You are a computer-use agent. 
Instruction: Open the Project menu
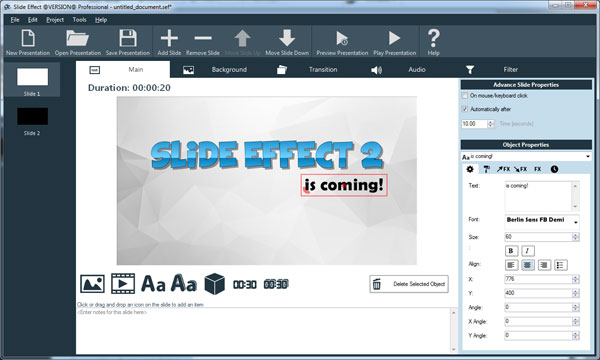click(x=55, y=20)
